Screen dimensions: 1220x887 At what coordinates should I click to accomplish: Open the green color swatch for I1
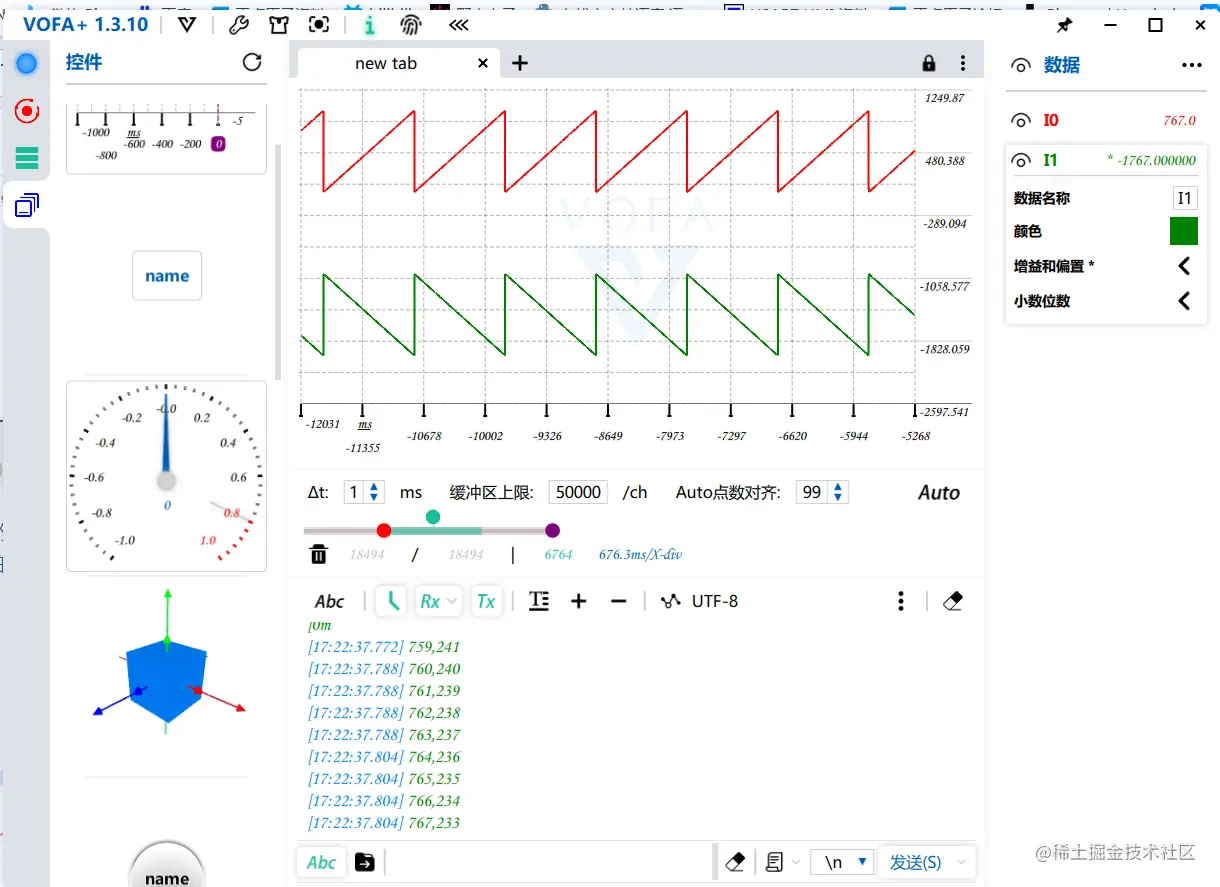tap(1184, 231)
